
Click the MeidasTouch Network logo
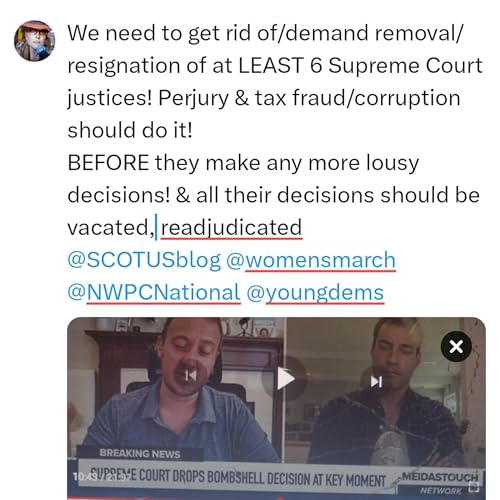pos(440,482)
